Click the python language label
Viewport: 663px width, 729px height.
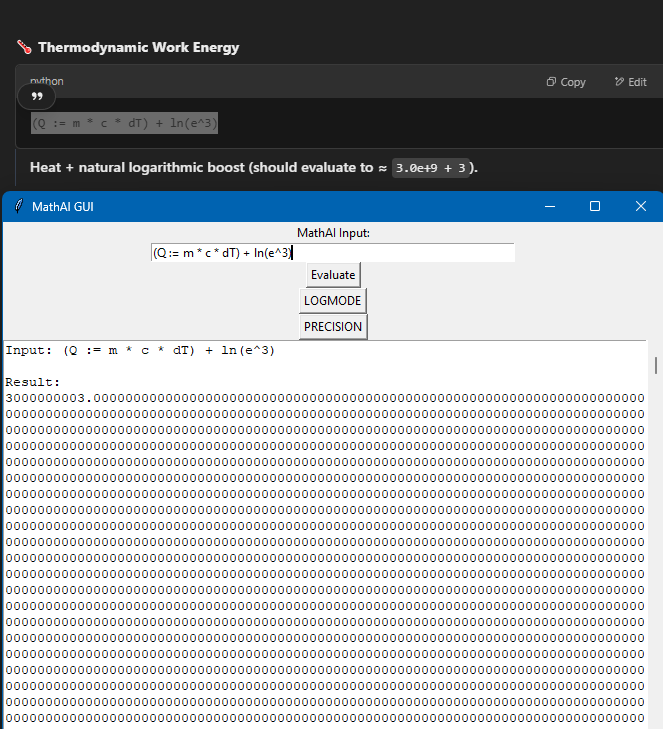coord(46,81)
